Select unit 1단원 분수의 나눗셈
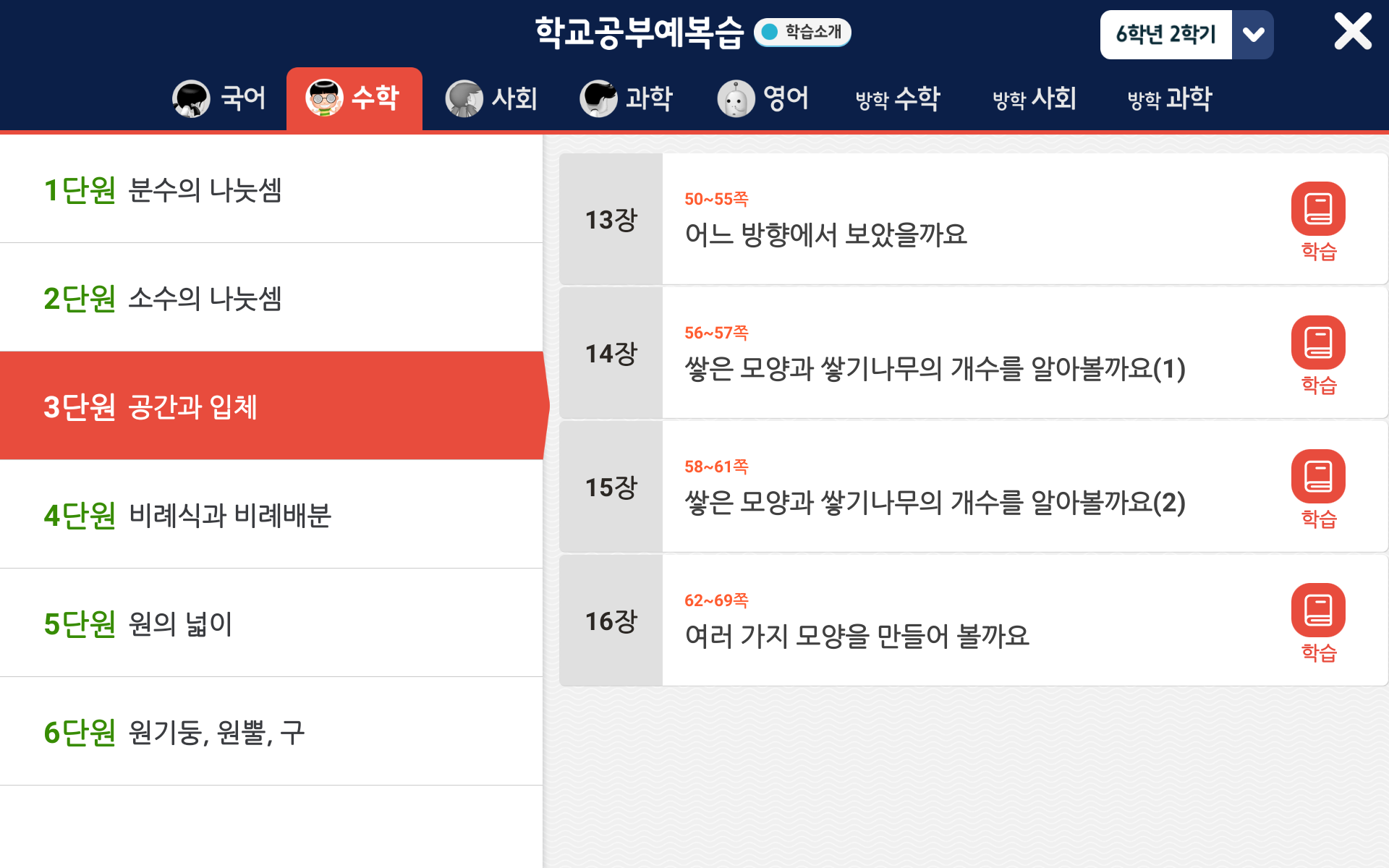 271,190
